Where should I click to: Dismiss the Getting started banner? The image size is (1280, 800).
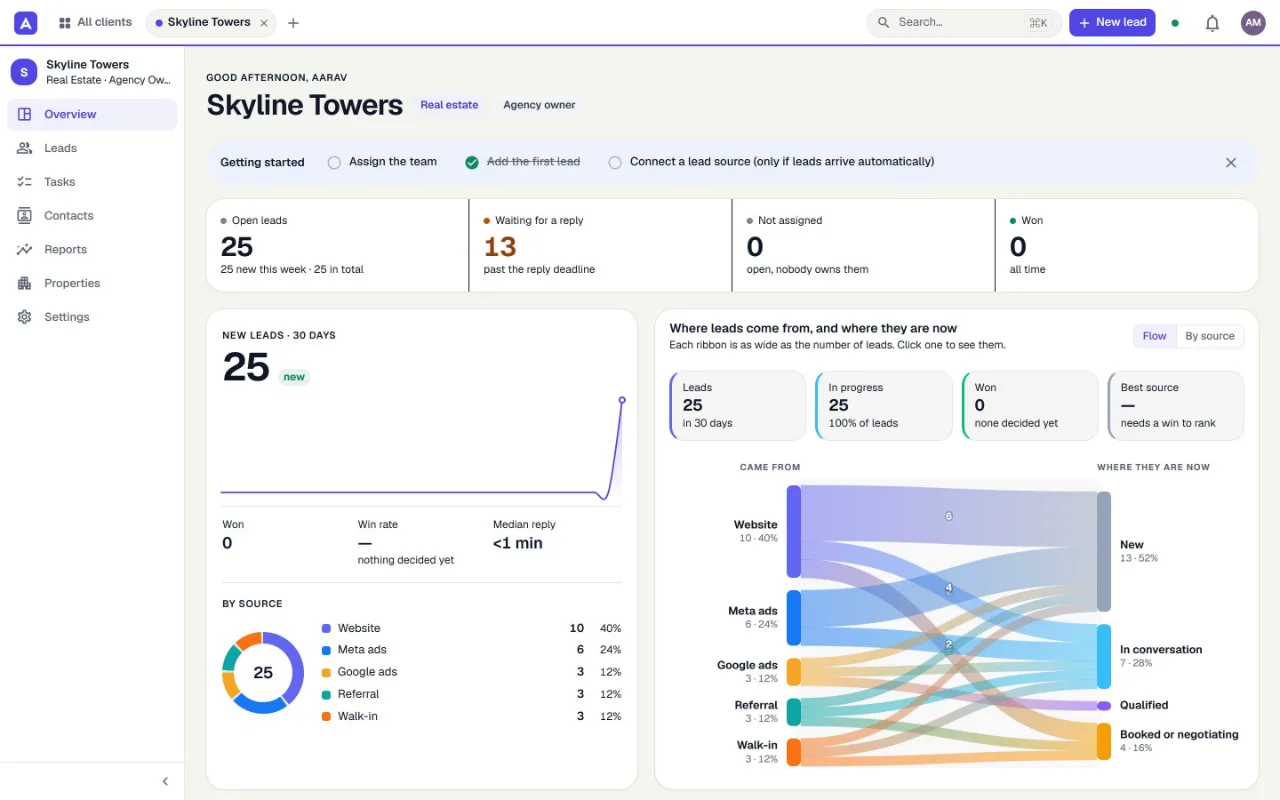(1231, 162)
